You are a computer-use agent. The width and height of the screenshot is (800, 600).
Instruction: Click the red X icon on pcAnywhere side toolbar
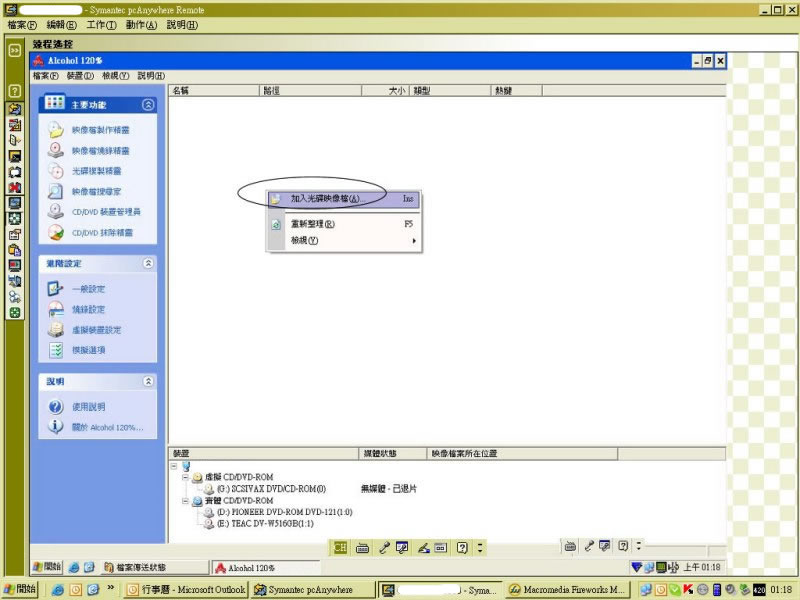pyautogui.click(x=15, y=187)
